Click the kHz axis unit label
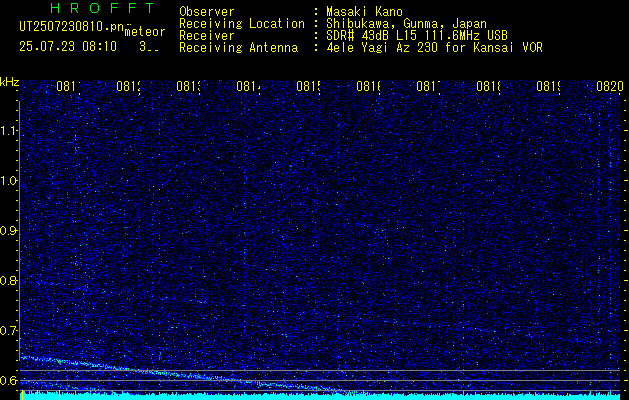This screenshot has height=400, width=629. click(x=9, y=82)
